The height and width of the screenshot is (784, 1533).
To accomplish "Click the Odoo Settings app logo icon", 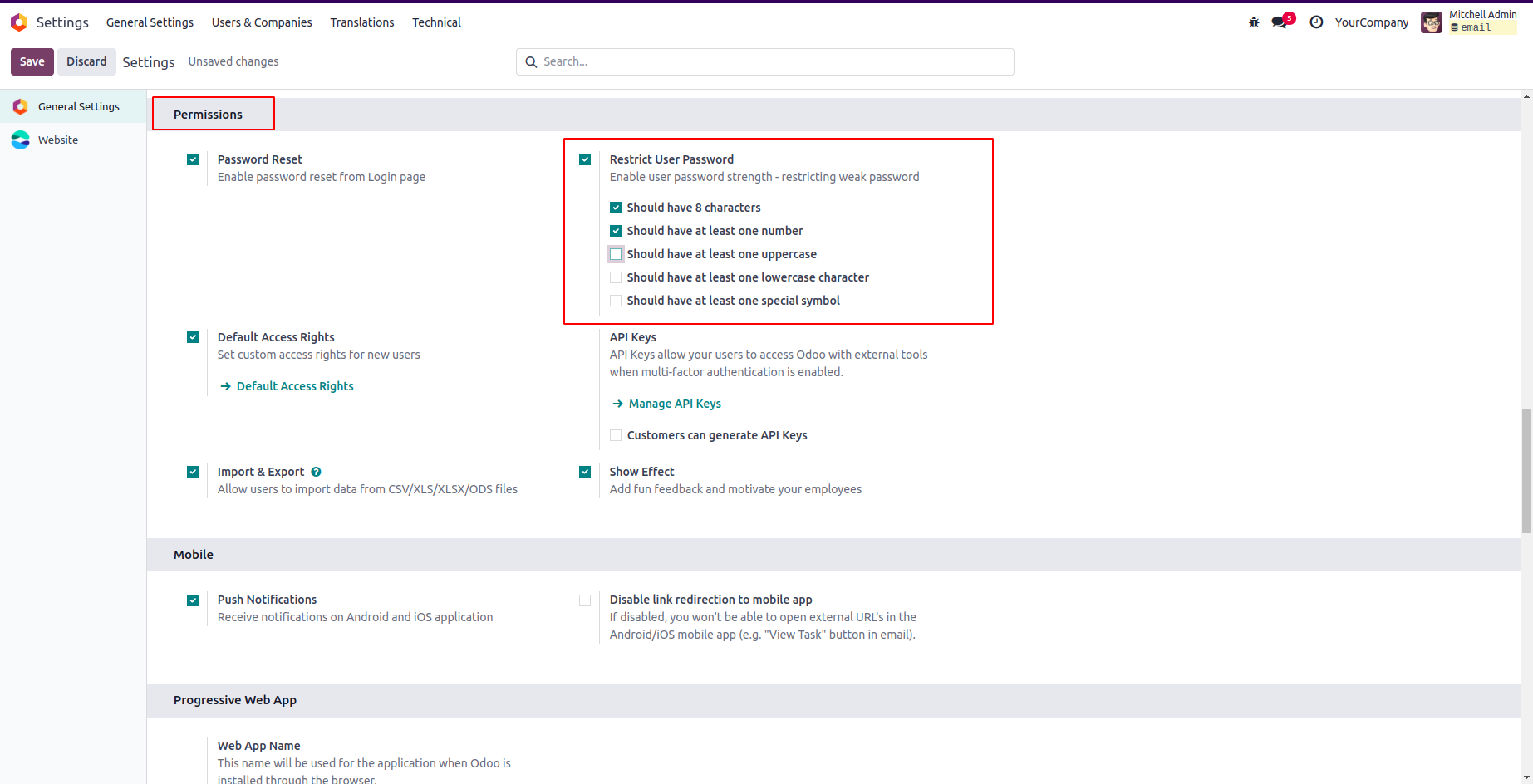I will (19, 22).
